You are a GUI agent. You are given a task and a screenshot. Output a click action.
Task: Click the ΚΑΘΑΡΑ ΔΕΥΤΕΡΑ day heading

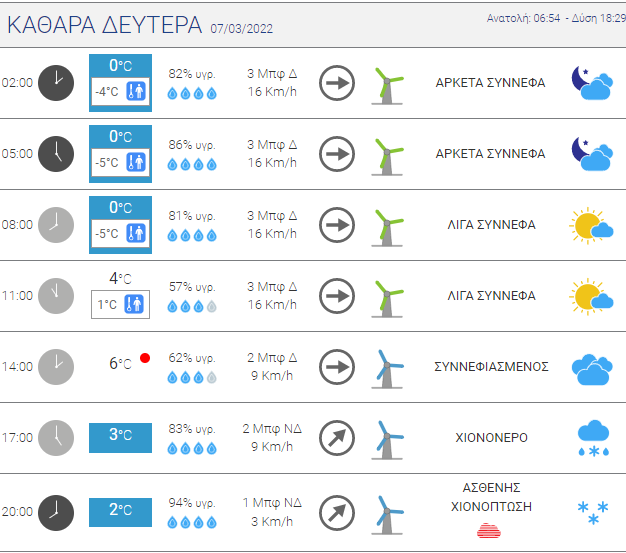(x=104, y=25)
